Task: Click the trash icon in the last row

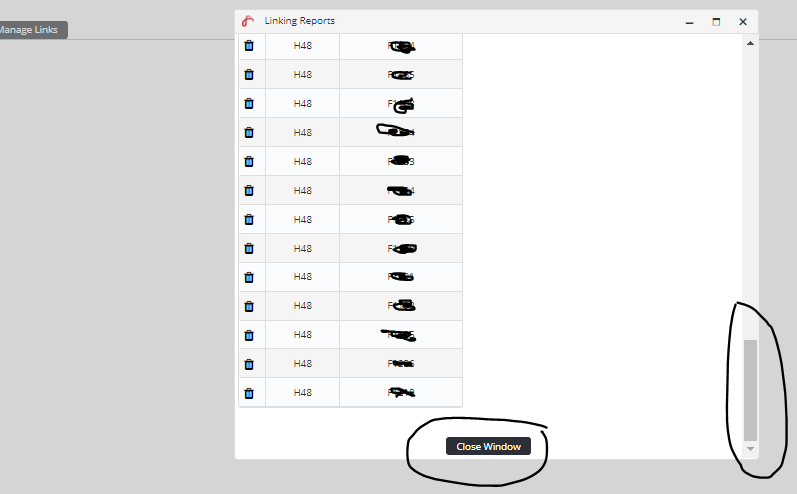Action: click(249, 394)
